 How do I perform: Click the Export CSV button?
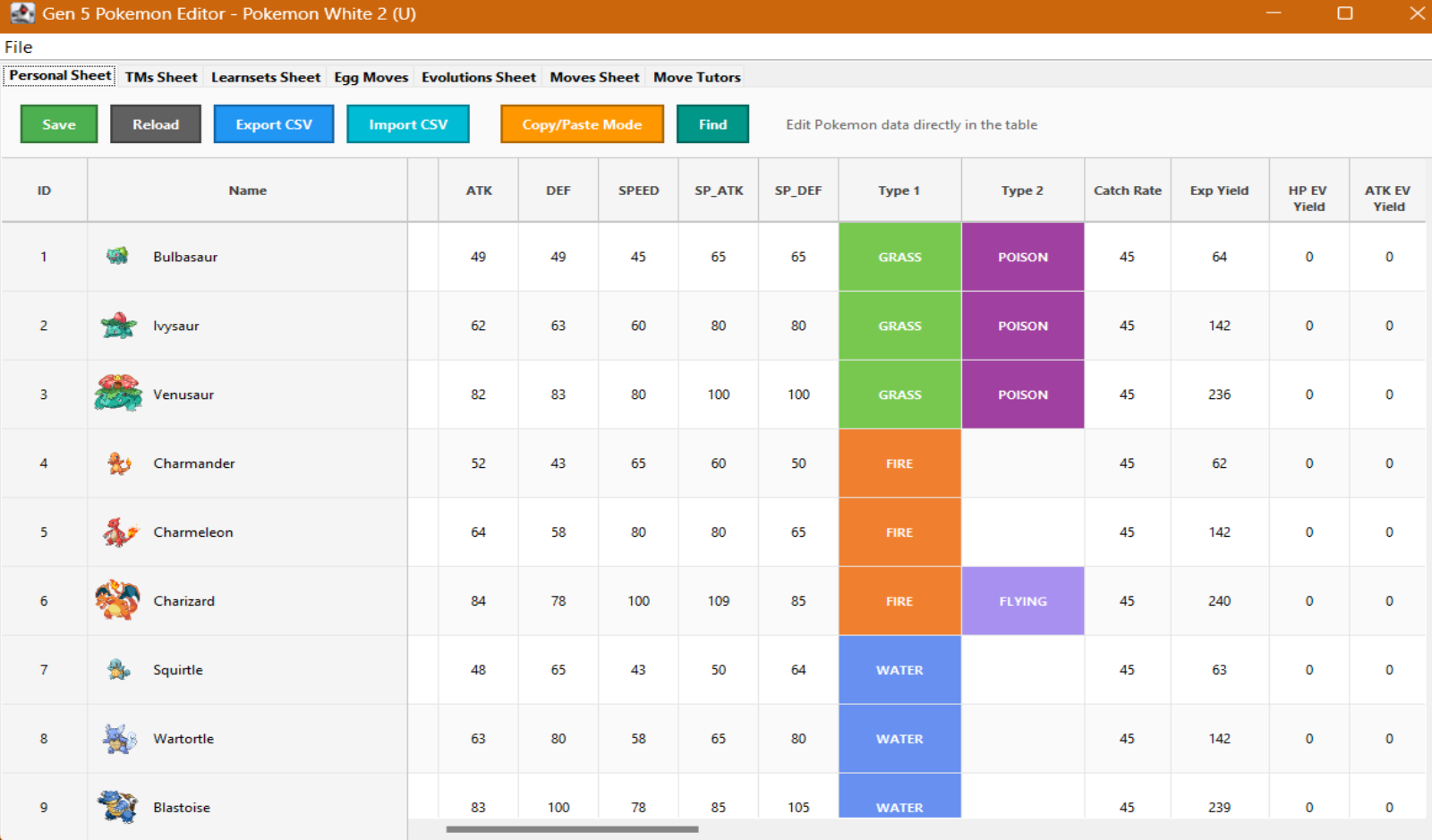coord(274,124)
